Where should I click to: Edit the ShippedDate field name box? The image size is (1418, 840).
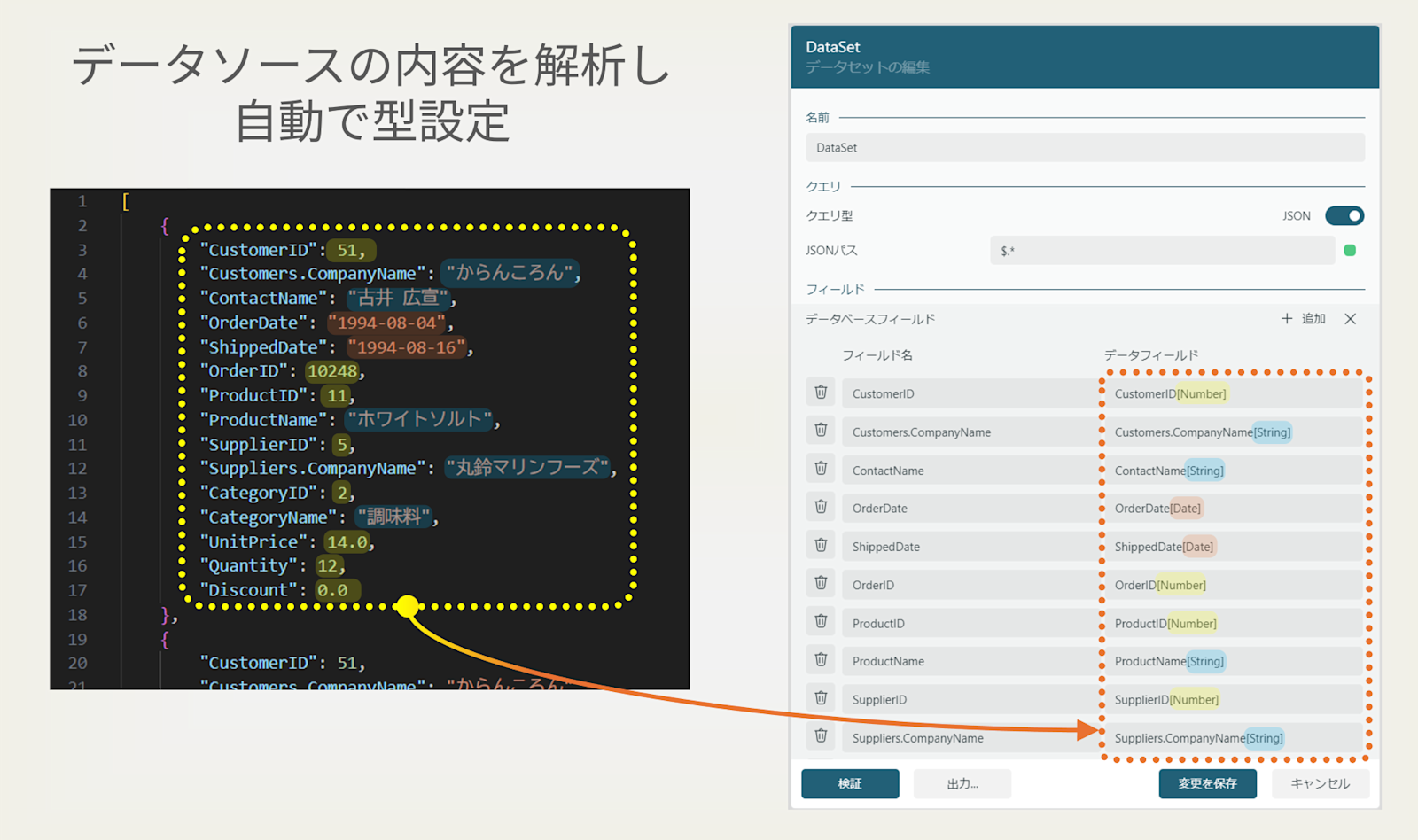970,546
